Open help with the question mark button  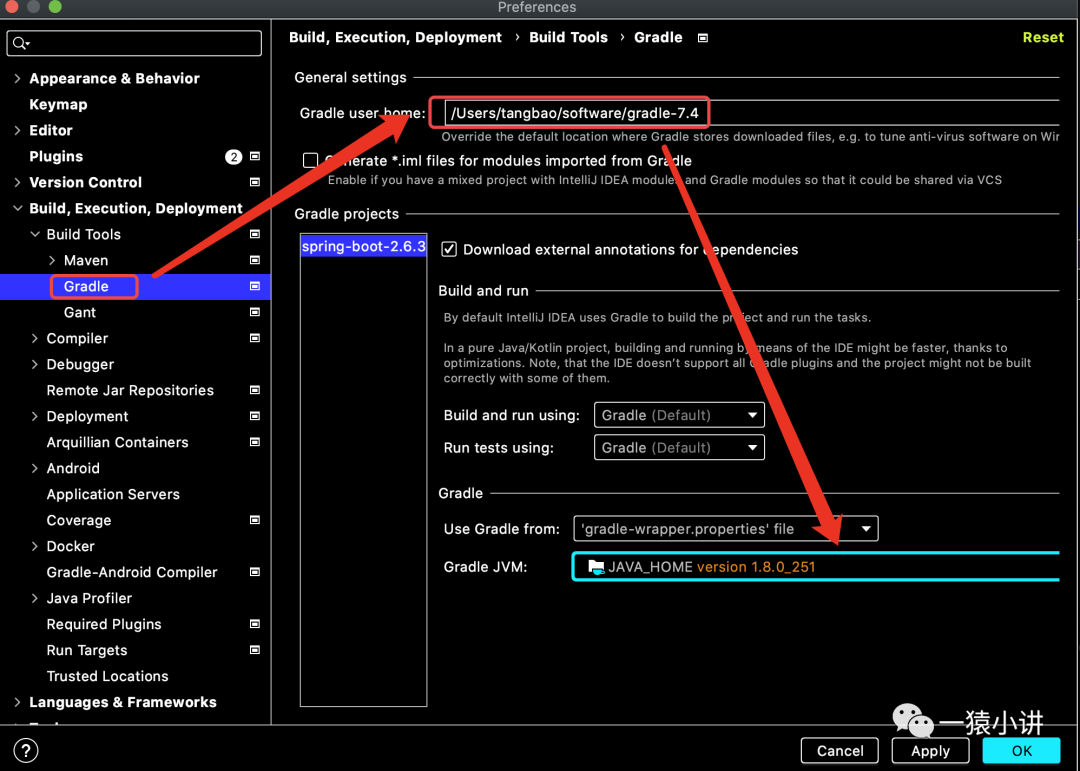pos(26,751)
